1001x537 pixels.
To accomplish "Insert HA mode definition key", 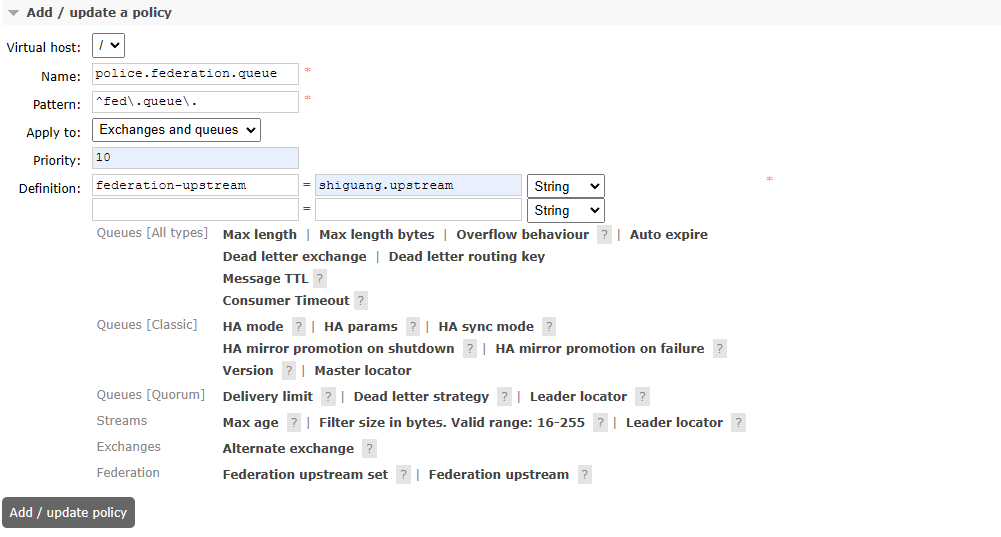I will tap(253, 327).
